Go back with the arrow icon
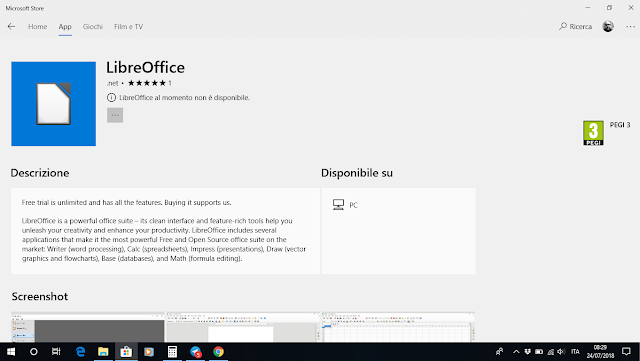 [11, 27]
